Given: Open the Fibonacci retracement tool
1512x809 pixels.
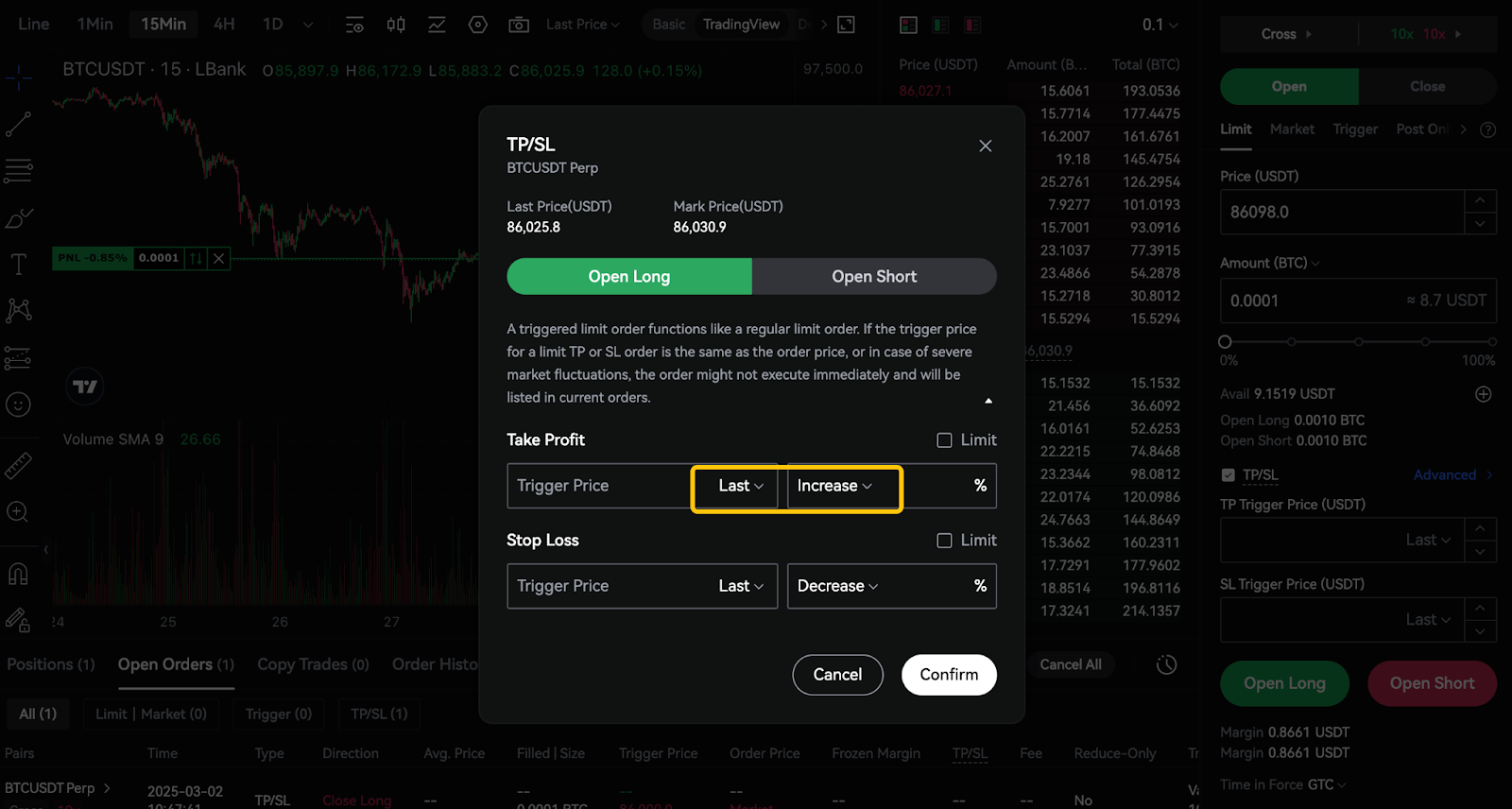Looking at the screenshot, I should coord(19,170).
